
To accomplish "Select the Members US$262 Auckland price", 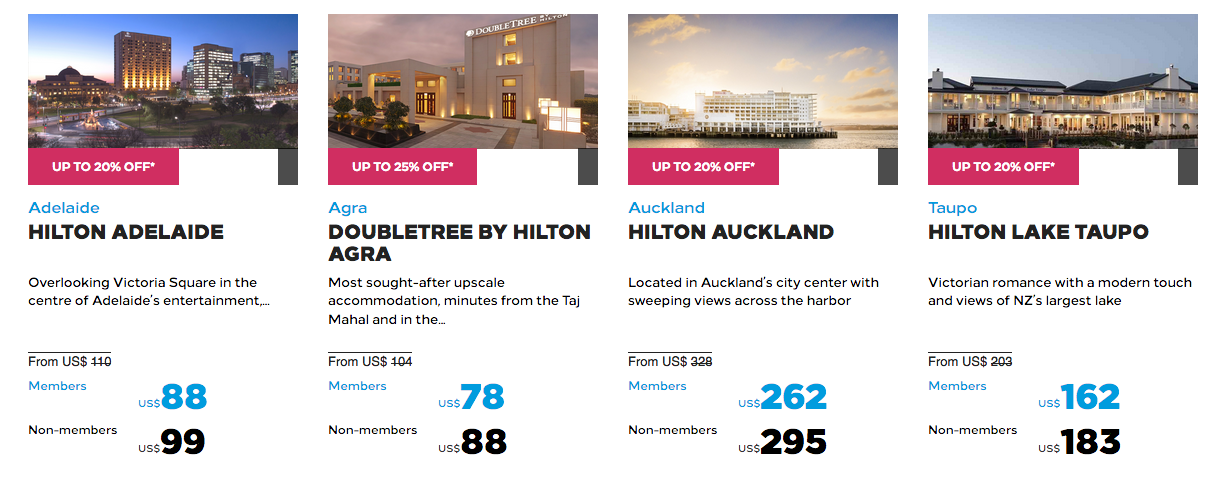I will pos(793,398).
